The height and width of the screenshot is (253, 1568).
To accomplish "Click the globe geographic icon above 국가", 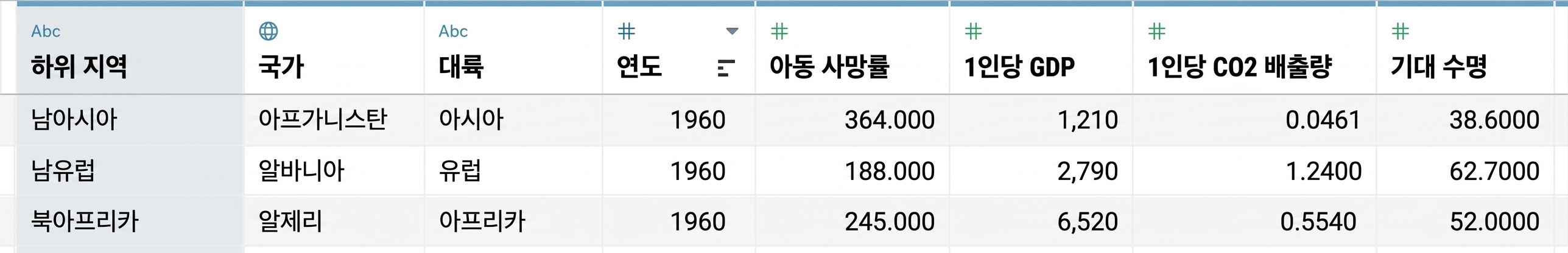I will (x=269, y=31).
